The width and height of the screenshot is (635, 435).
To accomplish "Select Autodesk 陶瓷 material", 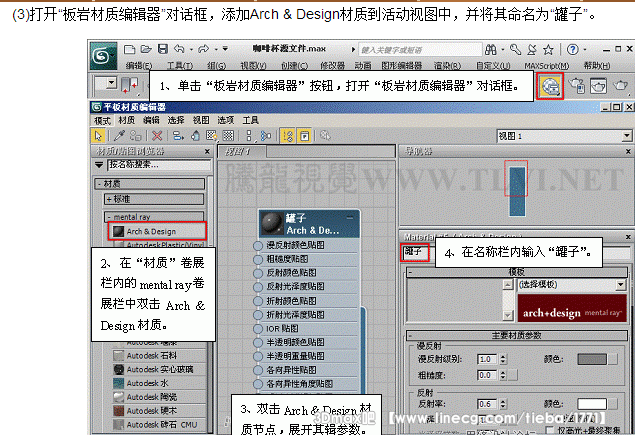I will point(159,397).
